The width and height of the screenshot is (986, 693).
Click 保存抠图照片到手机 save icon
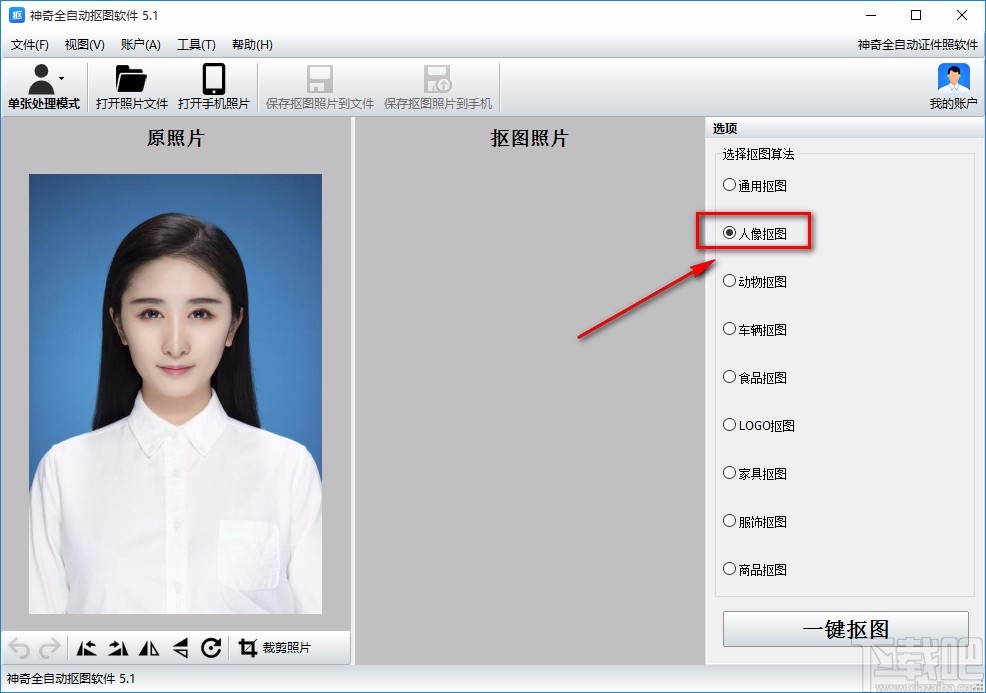tap(438, 79)
